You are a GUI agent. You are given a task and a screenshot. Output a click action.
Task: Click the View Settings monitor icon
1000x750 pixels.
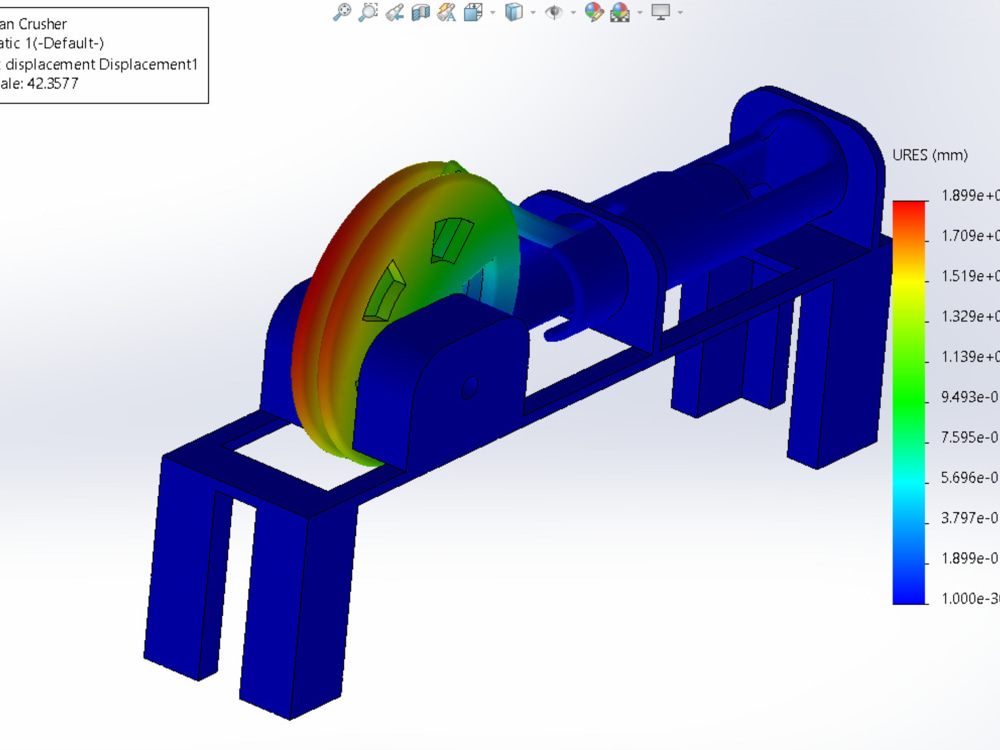tap(660, 13)
